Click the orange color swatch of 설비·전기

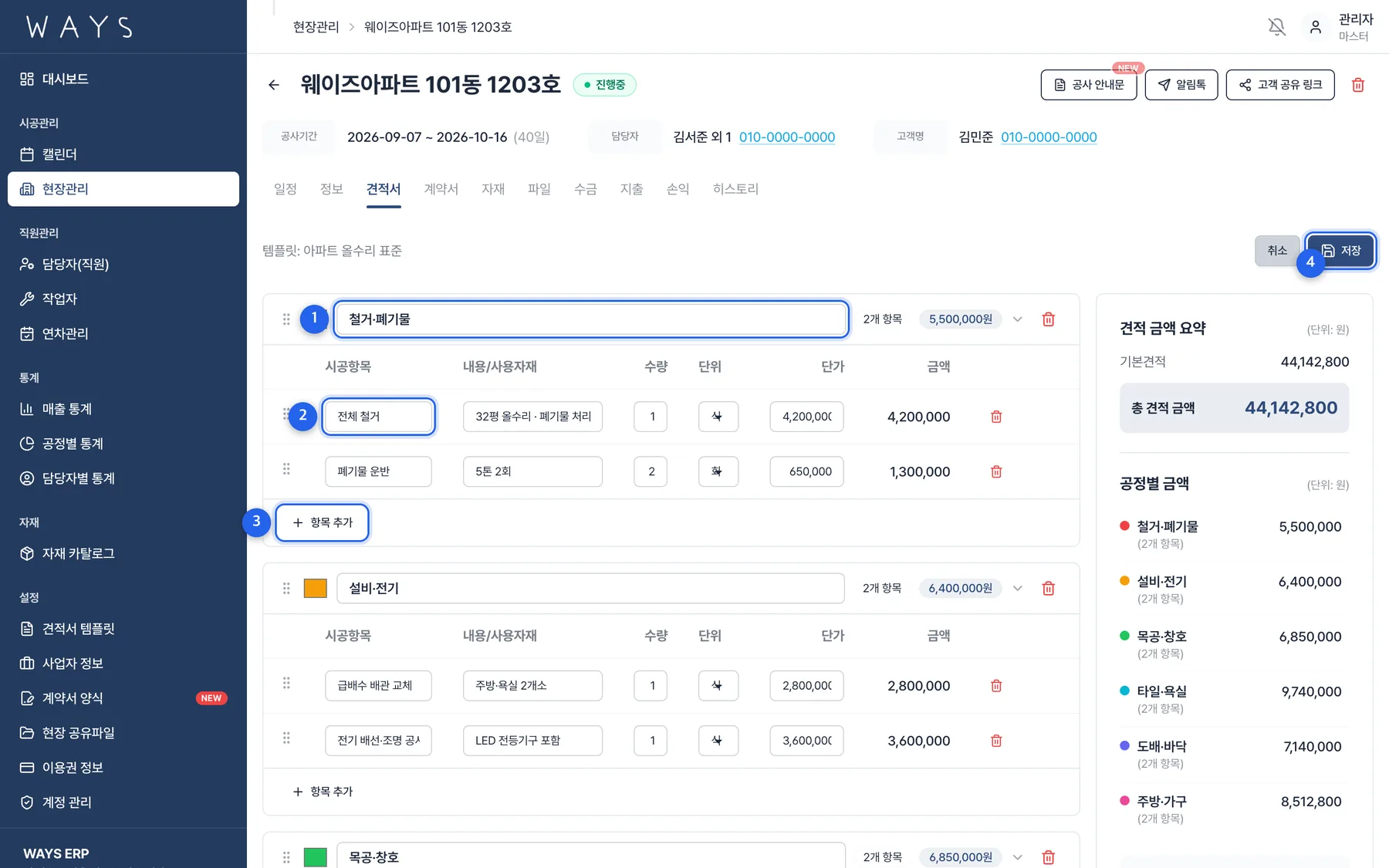tap(316, 589)
